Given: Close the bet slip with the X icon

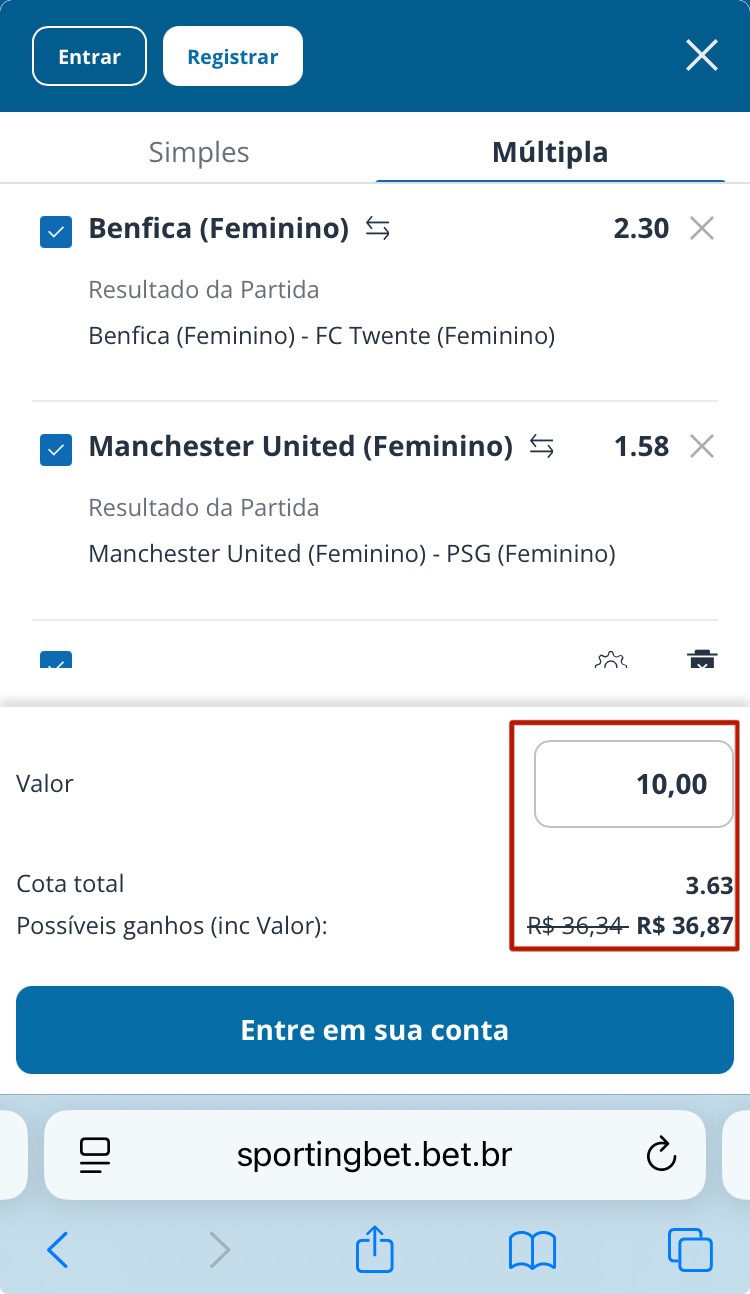Looking at the screenshot, I should 702,55.
